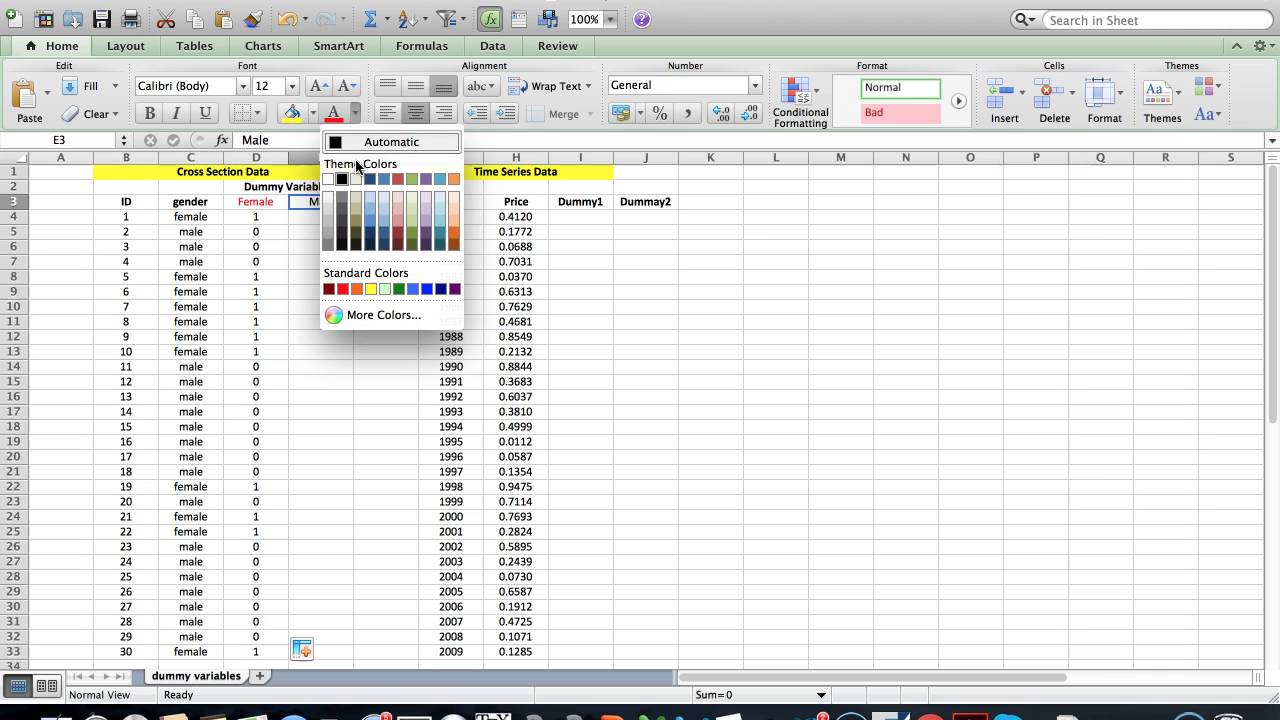Click the decrease indent icon
This screenshot has width=1280, height=720.
(477, 113)
